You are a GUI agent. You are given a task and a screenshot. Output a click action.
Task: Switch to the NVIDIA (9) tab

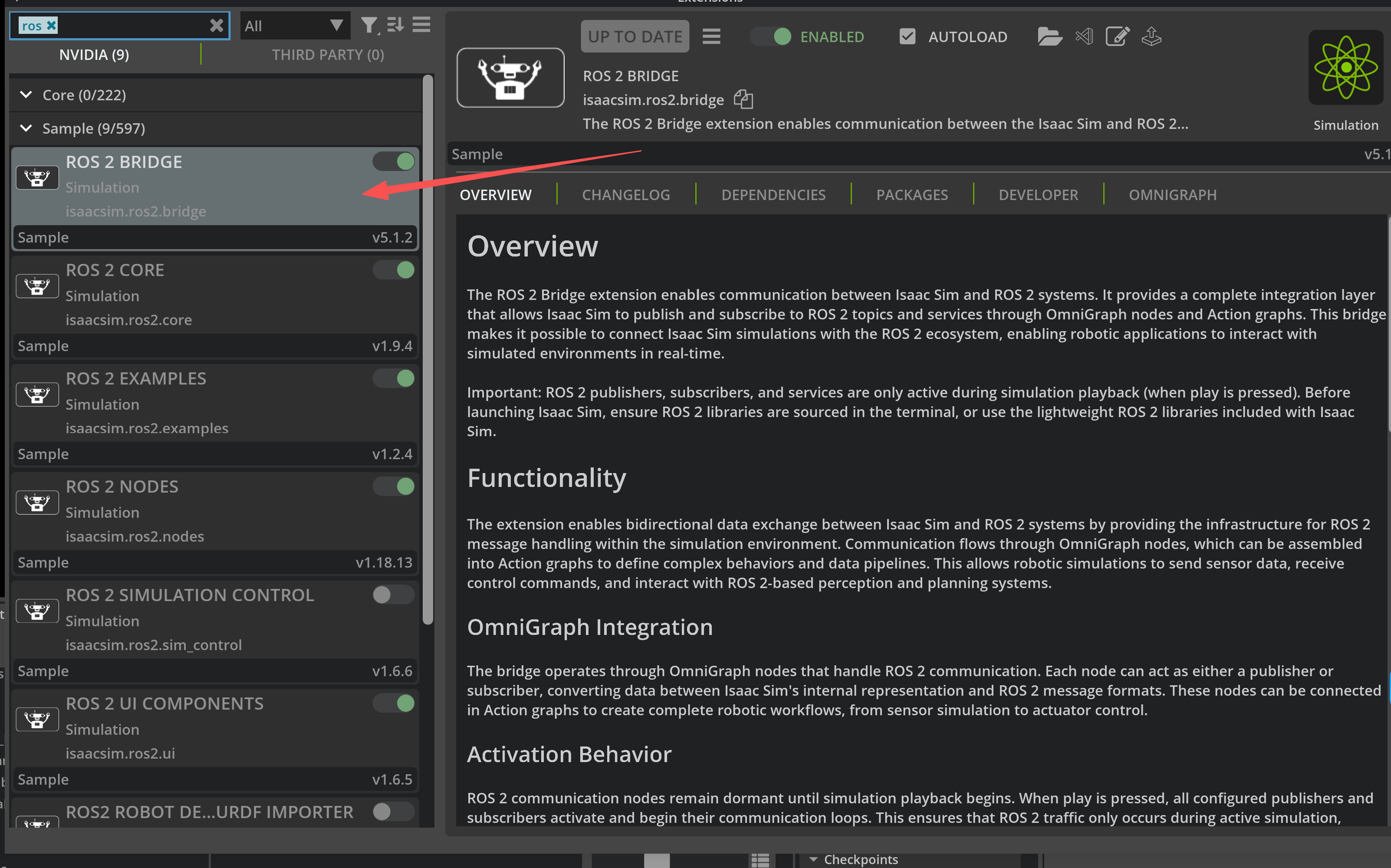(94, 55)
